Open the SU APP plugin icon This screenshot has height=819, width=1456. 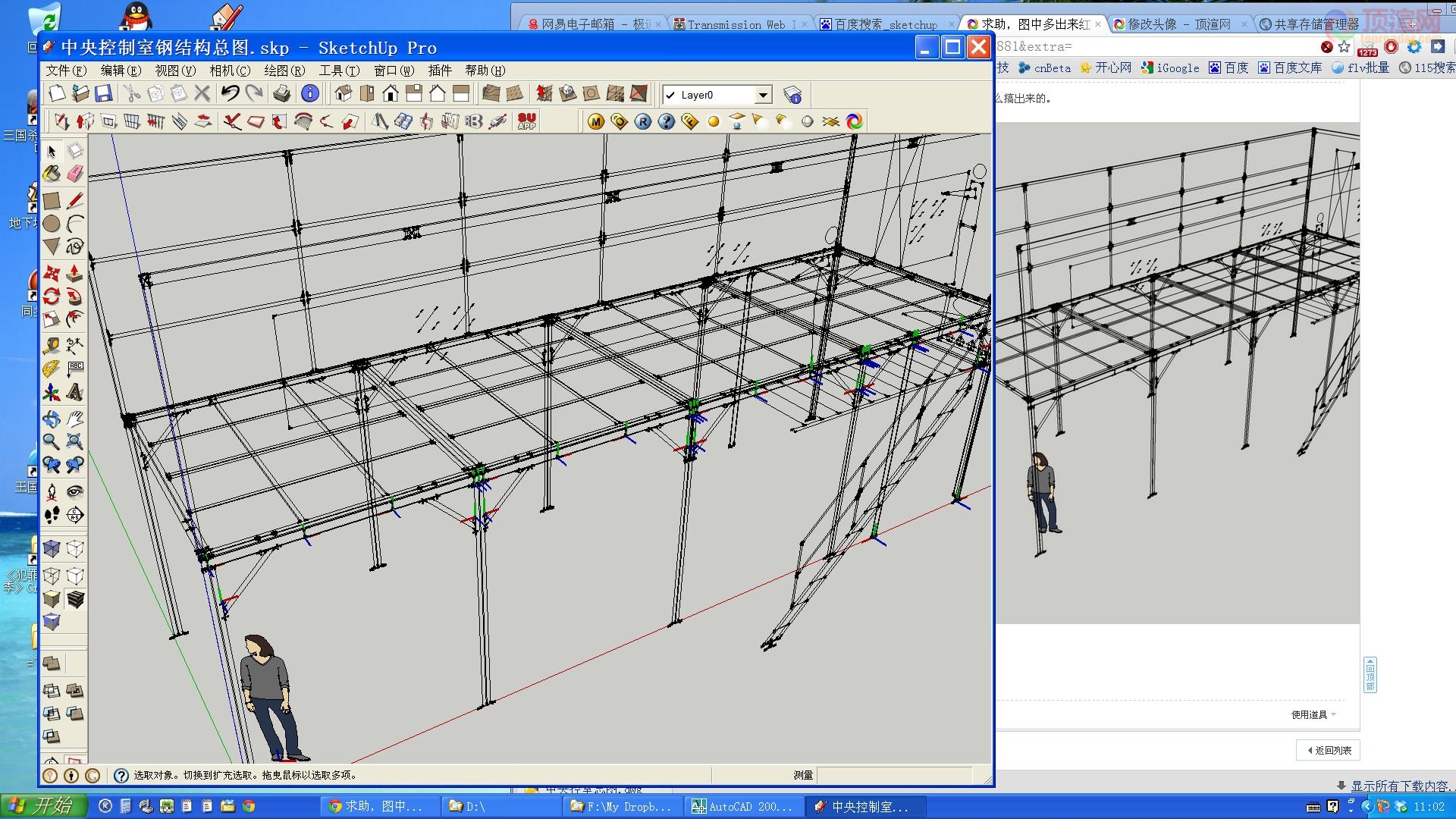point(526,121)
